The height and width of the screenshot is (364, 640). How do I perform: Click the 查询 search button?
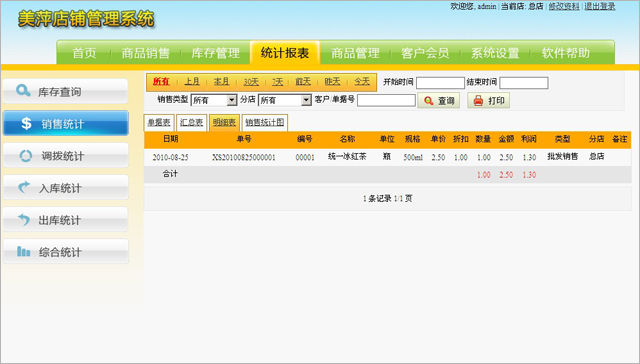point(439,100)
